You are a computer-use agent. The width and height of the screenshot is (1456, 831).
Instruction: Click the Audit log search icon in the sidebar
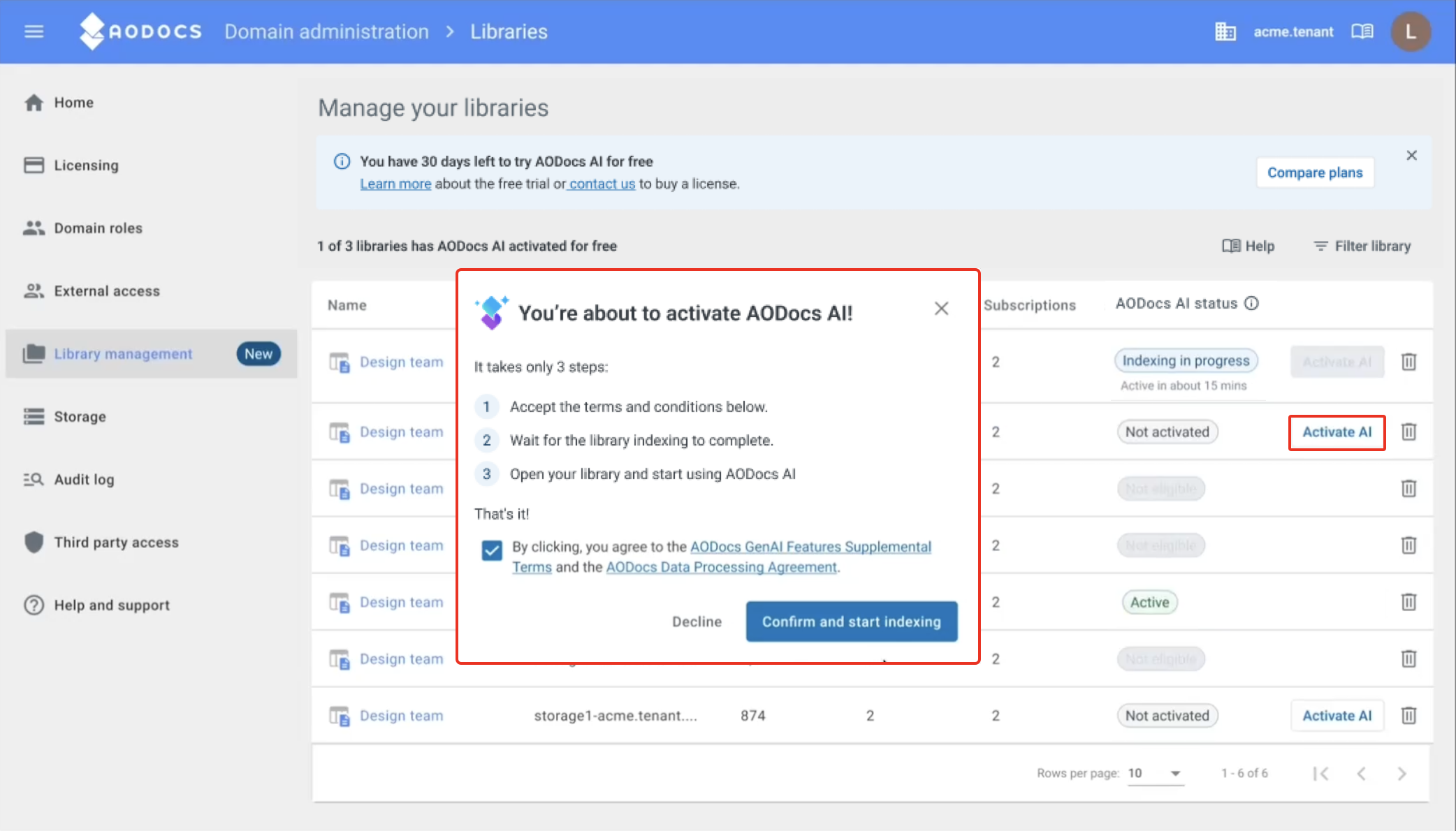tap(34, 480)
